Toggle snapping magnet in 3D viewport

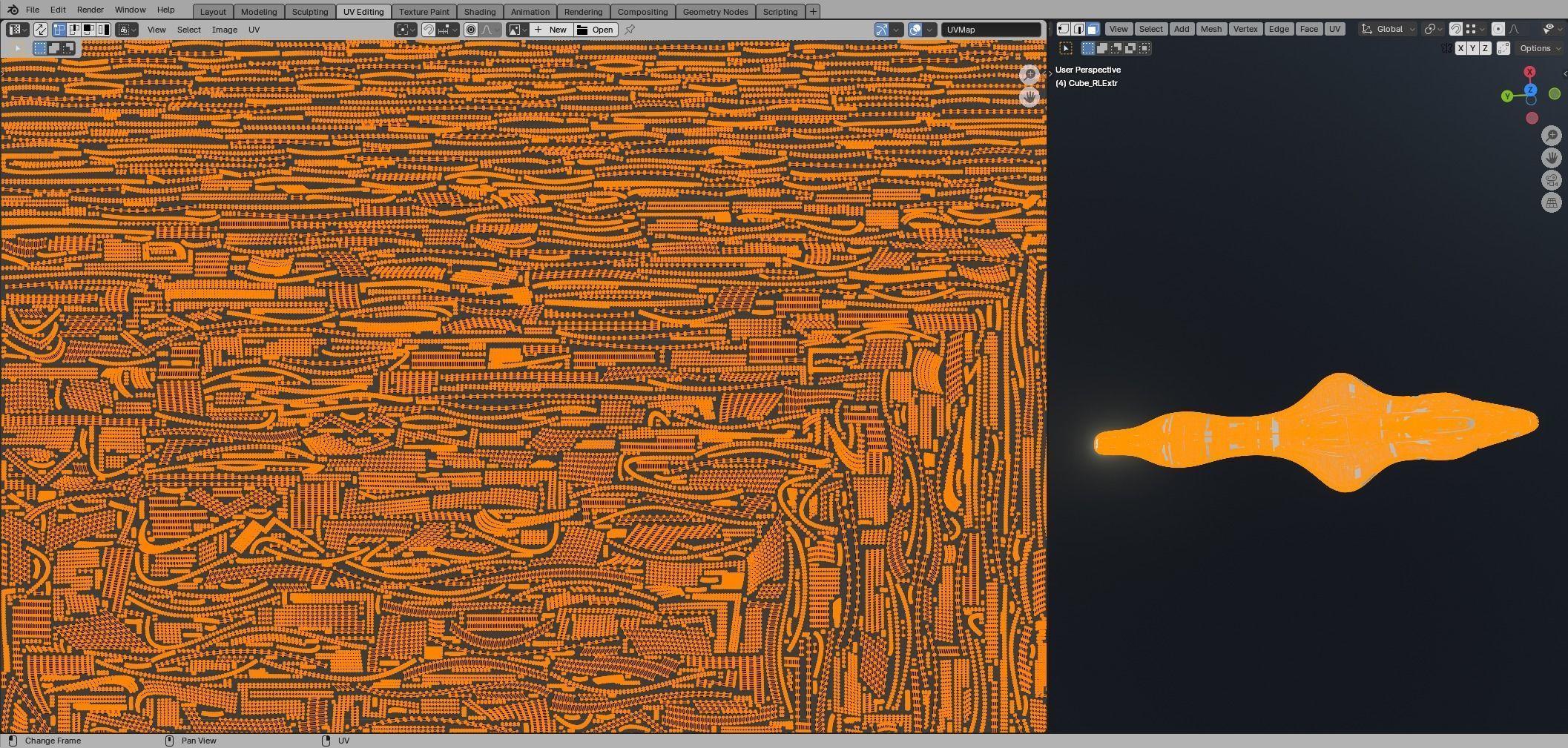(x=1456, y=29)
